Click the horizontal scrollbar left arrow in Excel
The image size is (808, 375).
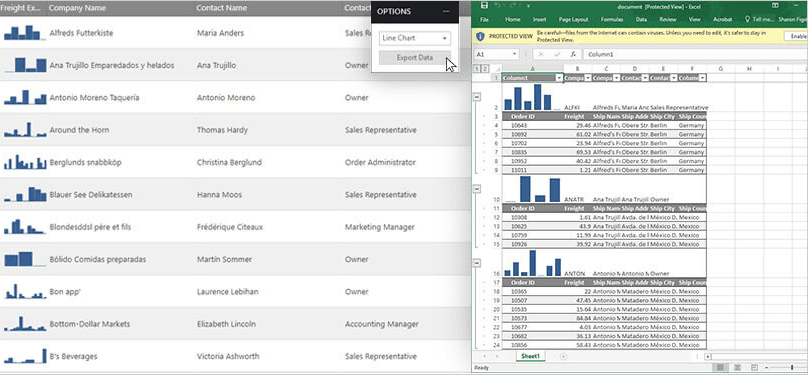709,356
